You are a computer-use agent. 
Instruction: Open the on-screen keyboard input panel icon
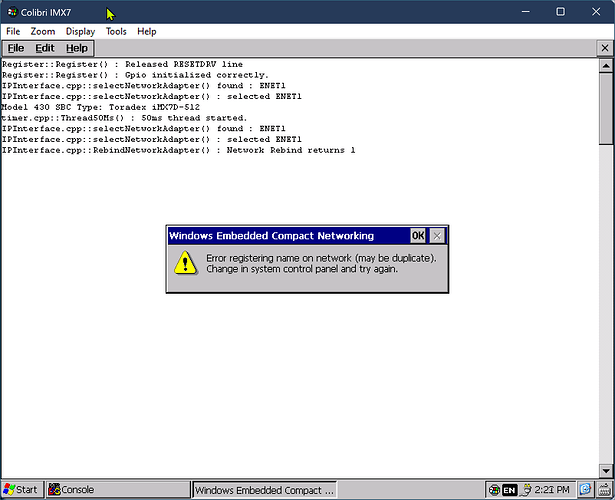tap(605, 490)
